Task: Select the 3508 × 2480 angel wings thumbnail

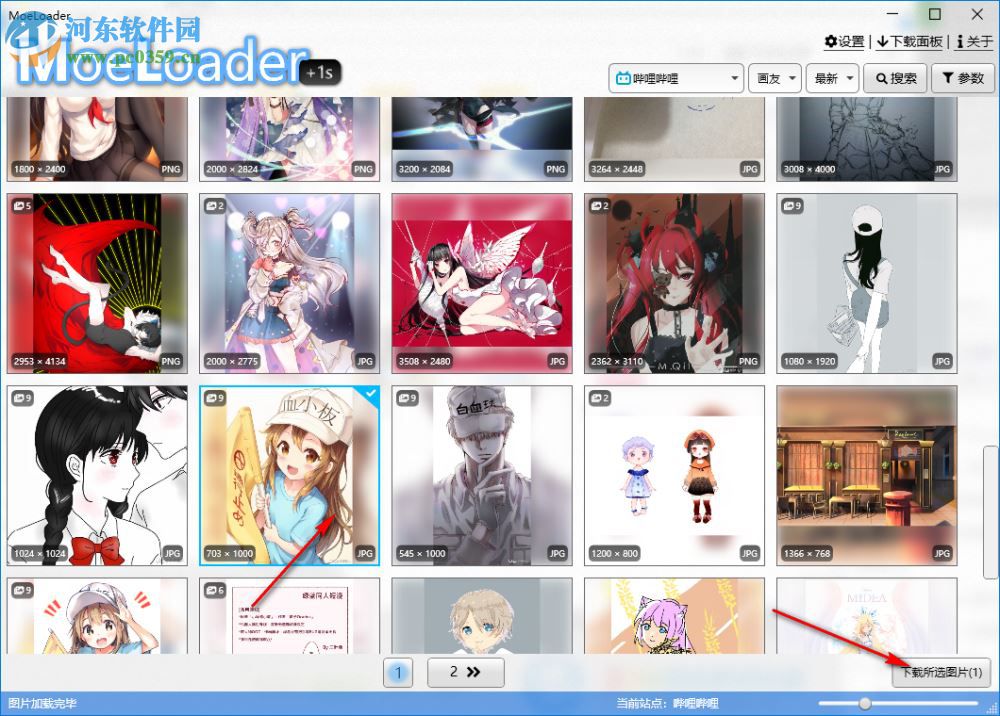Action: (482, 284)
